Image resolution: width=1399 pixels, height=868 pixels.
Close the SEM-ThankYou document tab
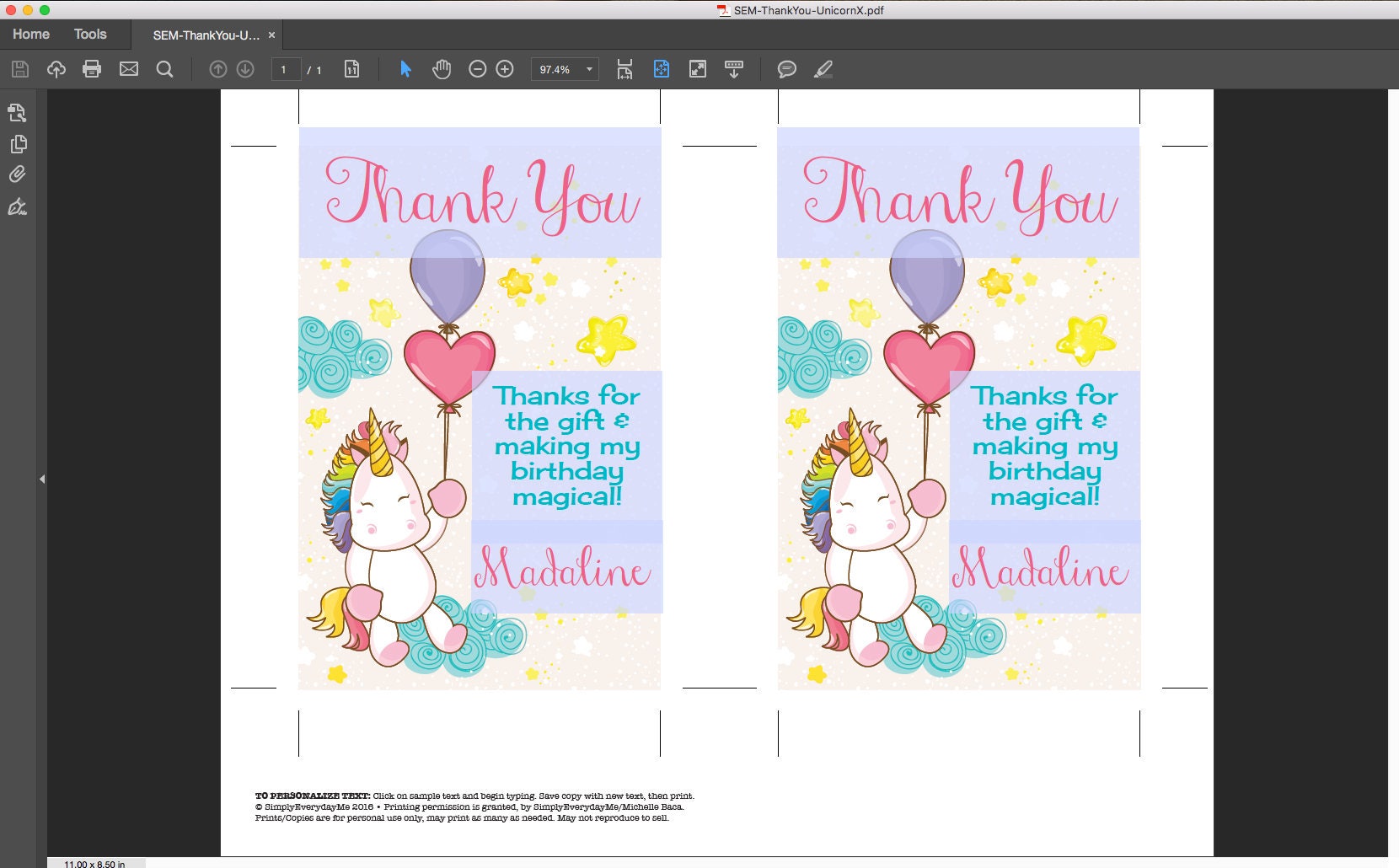point(271,35)
